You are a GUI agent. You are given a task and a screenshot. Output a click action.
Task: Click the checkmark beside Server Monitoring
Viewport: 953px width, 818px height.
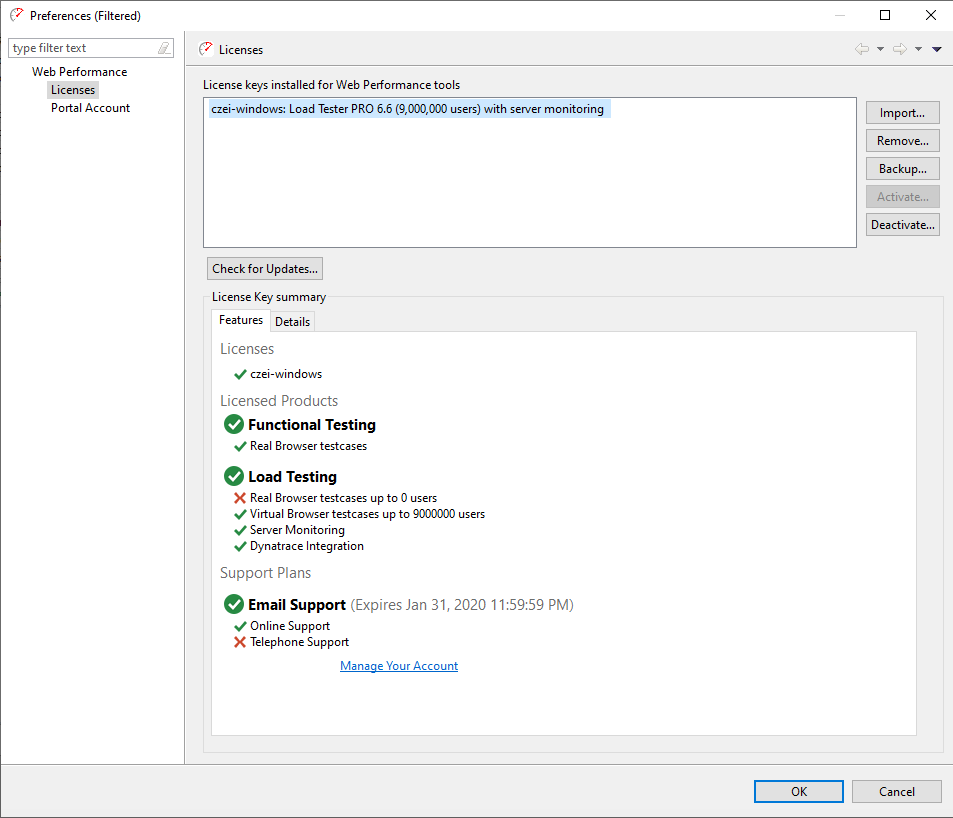pyautogui.click(x=240, y=531)
